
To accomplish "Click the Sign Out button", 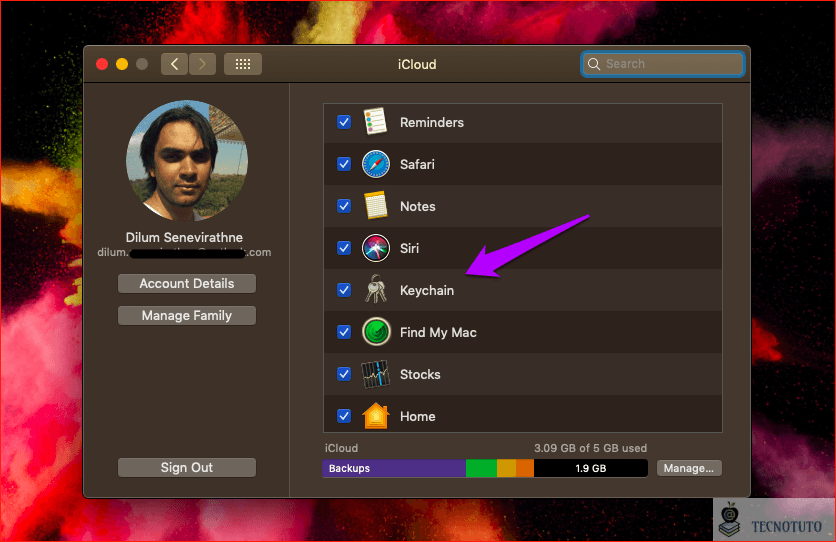I will pyautogui.click(x=187, y=467).
